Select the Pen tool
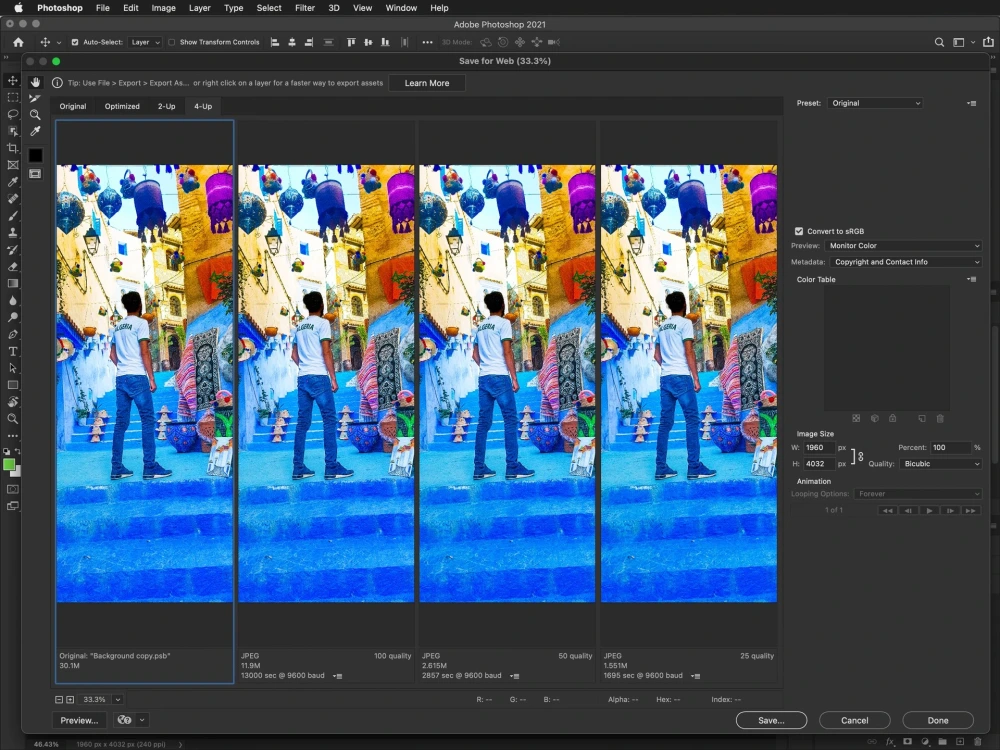The width and height of the screenshot is (1000, 750). point(12,334)
